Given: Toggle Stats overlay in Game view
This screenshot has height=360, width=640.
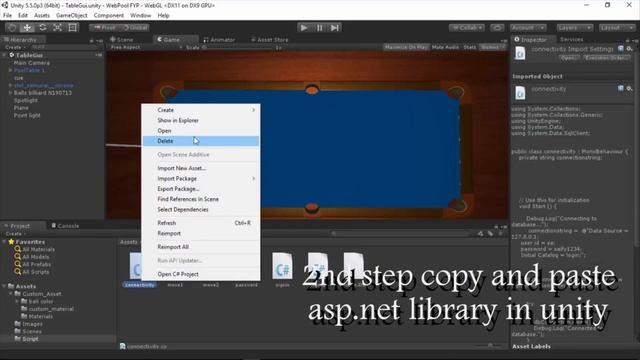Looking at the screenshot, I should [x=469, y=47].
